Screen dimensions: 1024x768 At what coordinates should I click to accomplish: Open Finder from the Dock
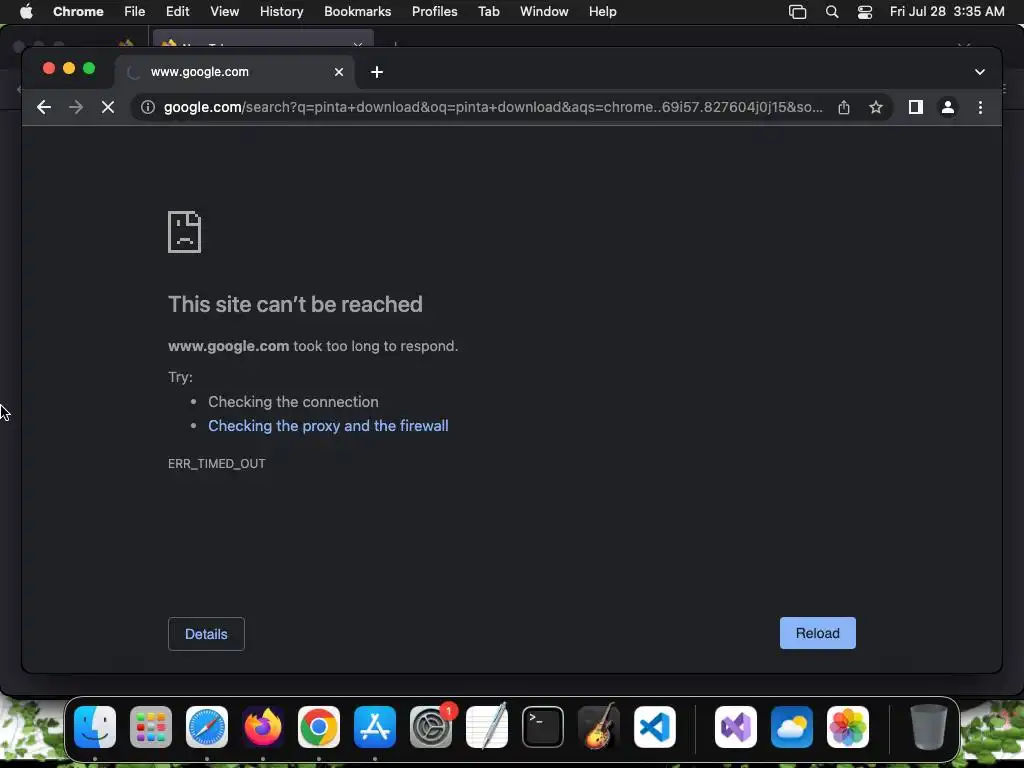pos(95,727)
